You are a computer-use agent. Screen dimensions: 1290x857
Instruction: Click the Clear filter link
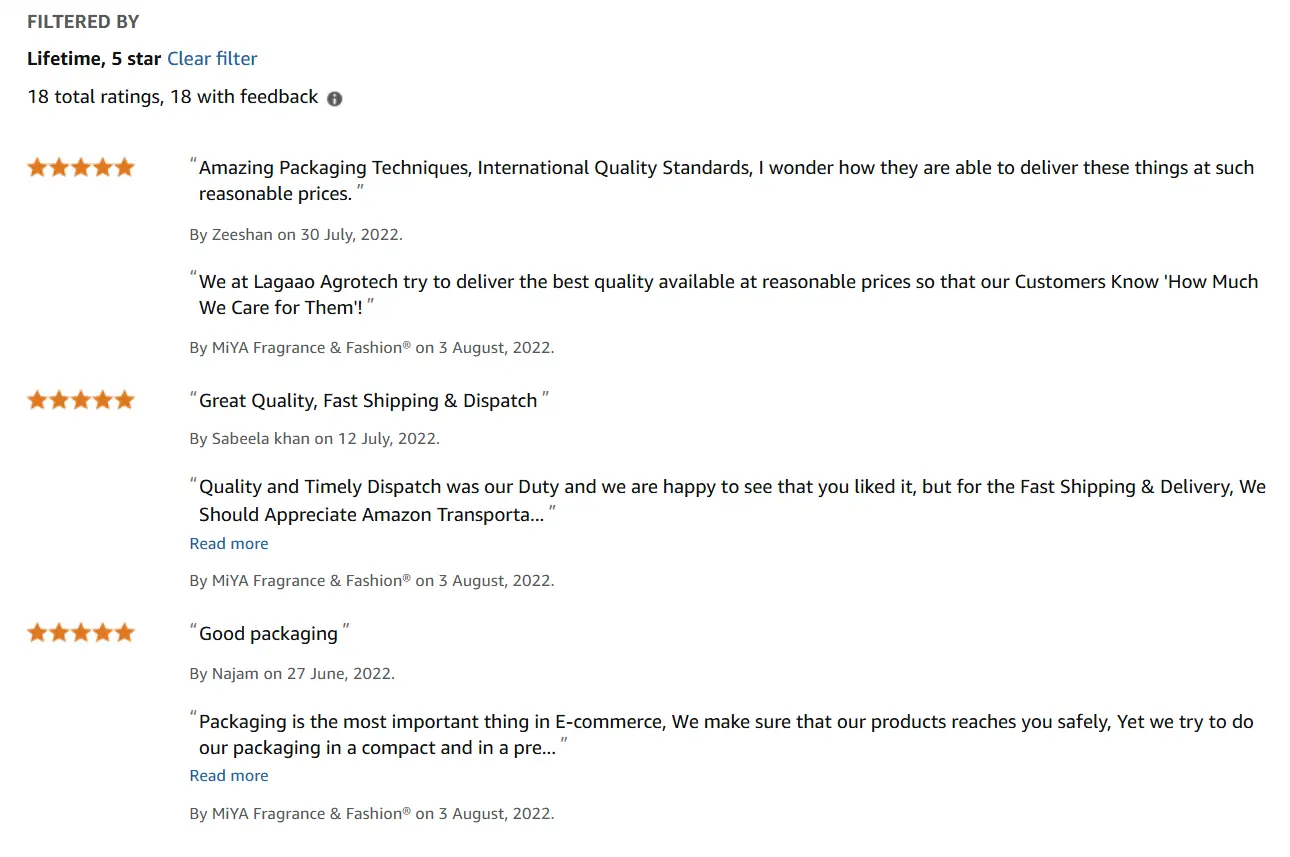click(212, 59)
